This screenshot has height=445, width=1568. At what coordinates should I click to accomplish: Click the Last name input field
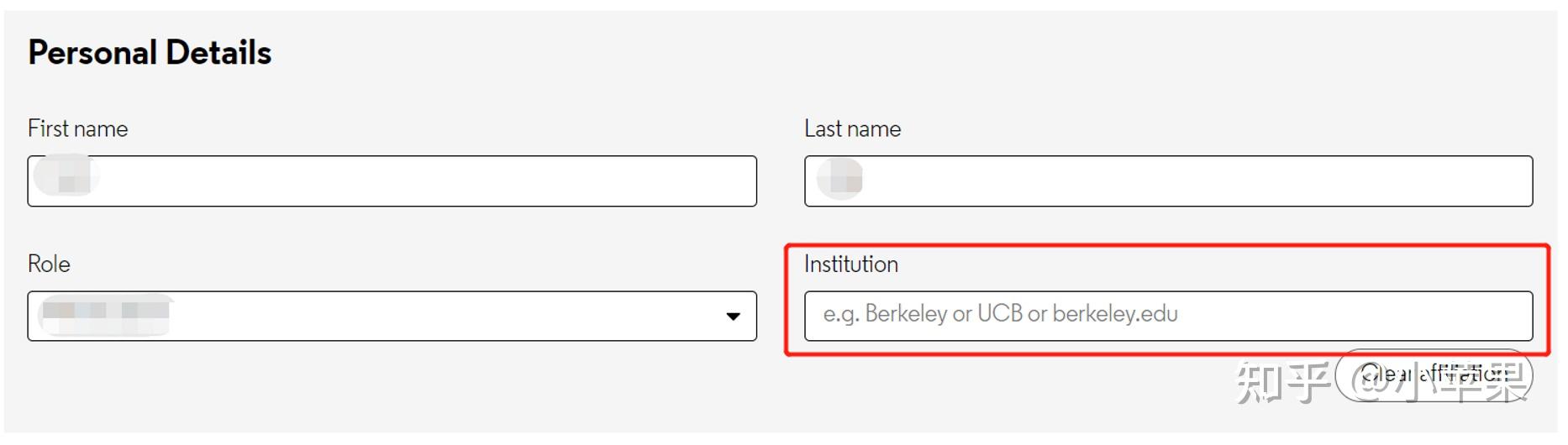(x=1168, y=181)
